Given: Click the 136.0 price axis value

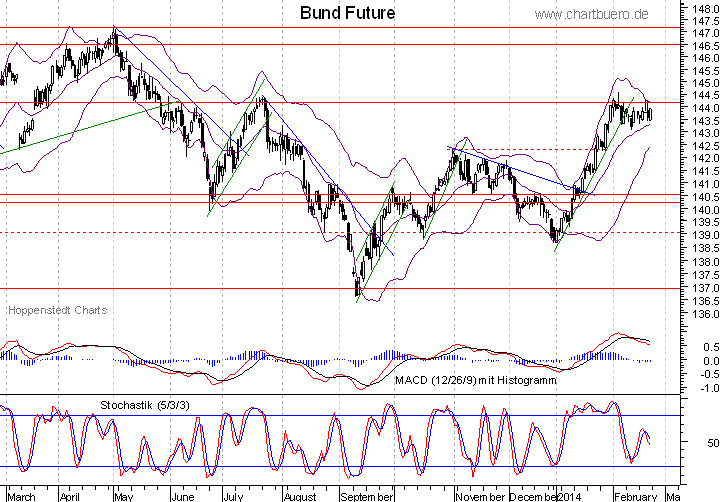Looking at the screenshot, I should pos(706,314).
